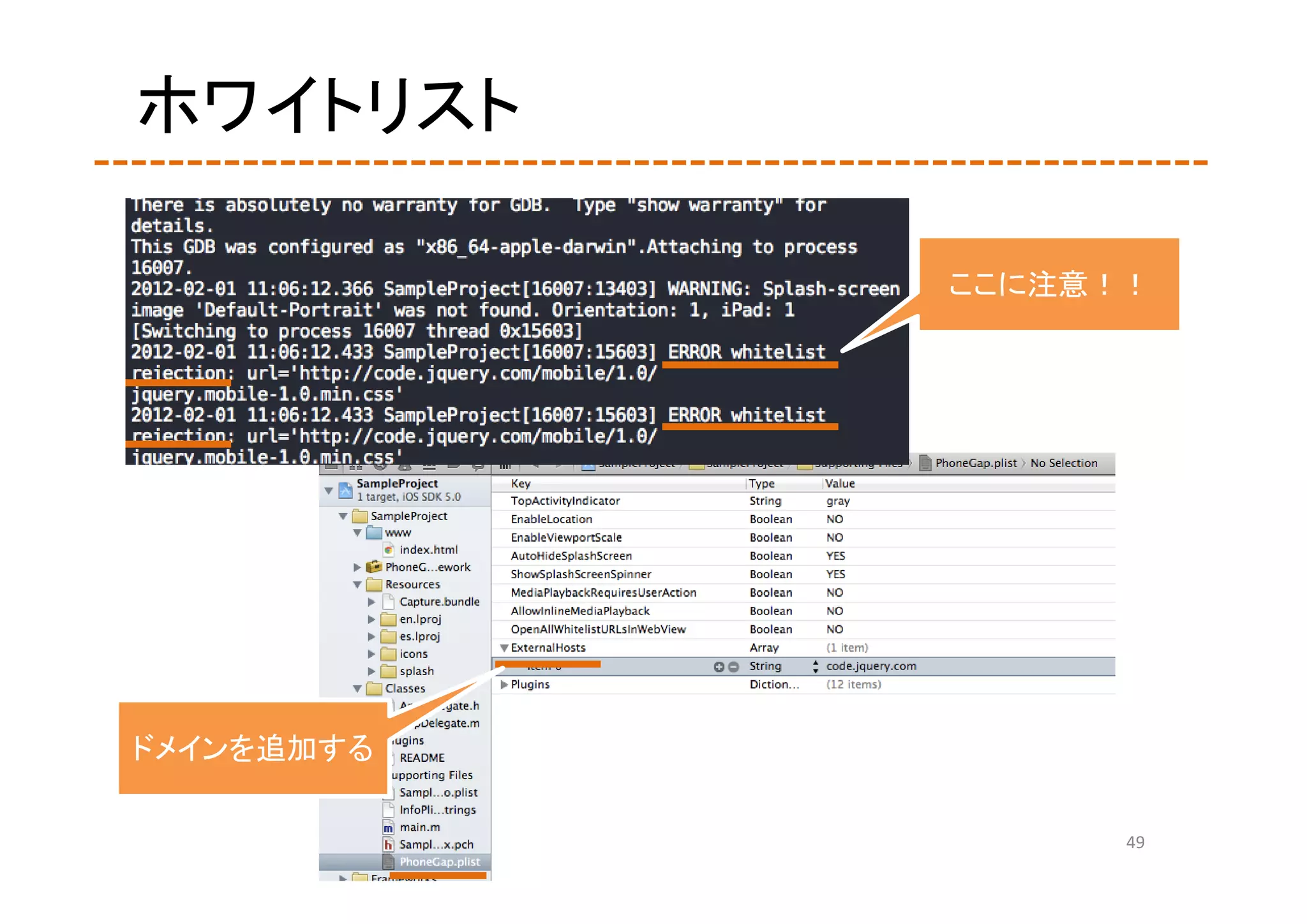This screenshot has width=1307, height=924.
Task: Open the String type stepper for Item 0
Action: 816,667
